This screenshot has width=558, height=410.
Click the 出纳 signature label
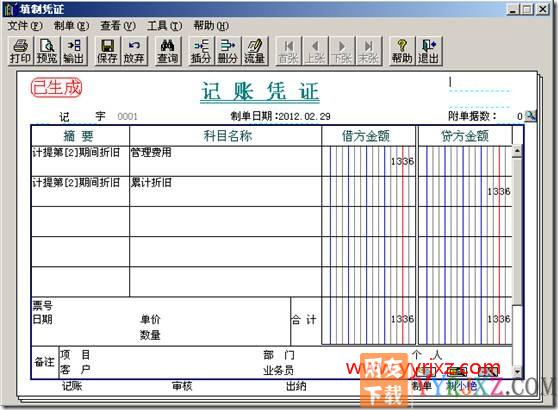(296, 386)
